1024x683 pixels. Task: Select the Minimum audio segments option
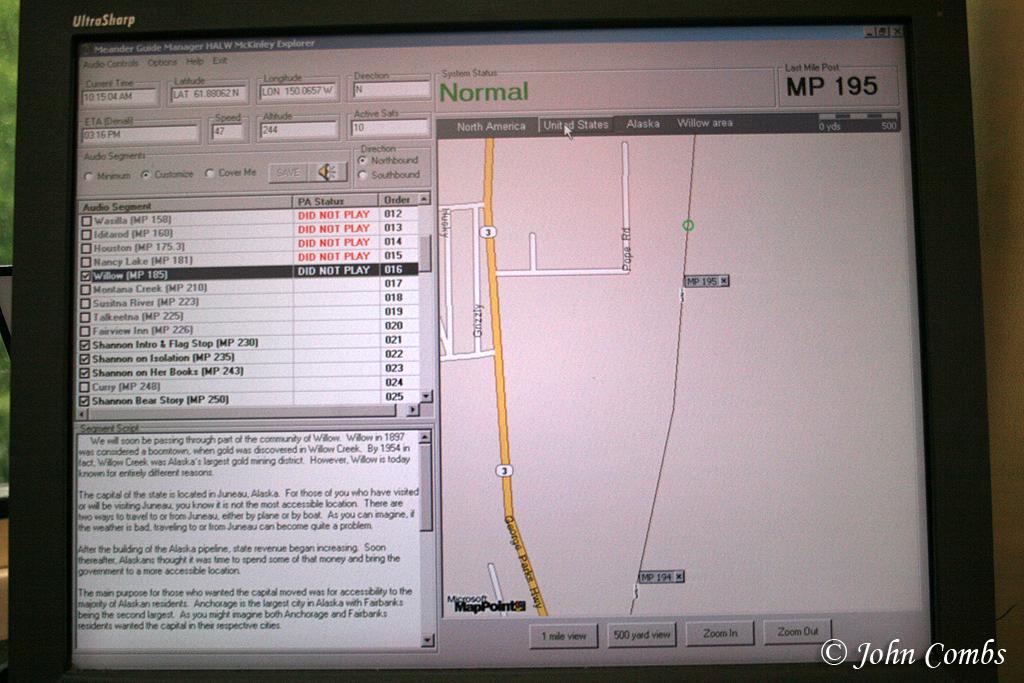click(x=88, y=176)
